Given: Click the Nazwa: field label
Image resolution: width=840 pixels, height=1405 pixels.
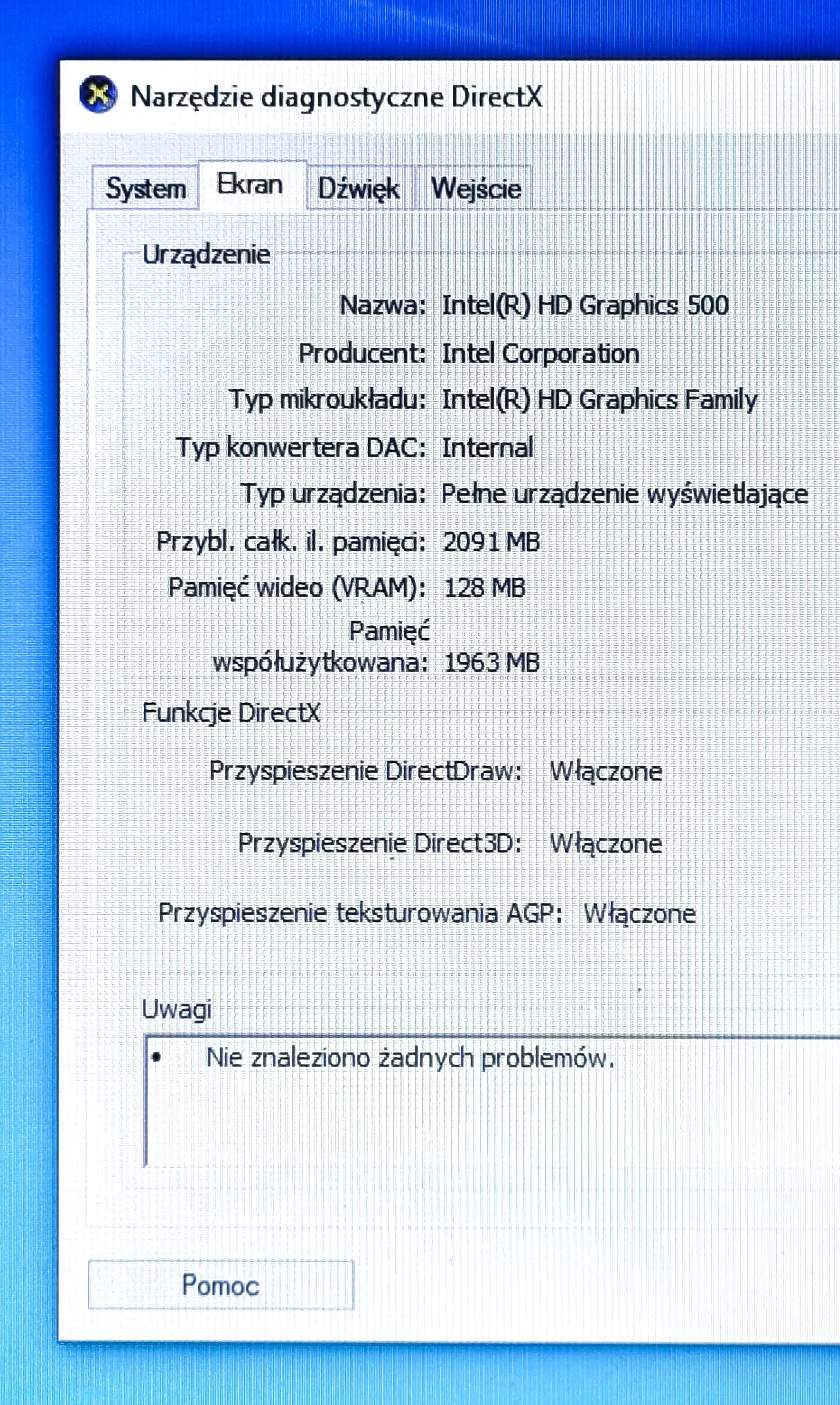Looking at the screenshot, I should click(x=383, y=306).
